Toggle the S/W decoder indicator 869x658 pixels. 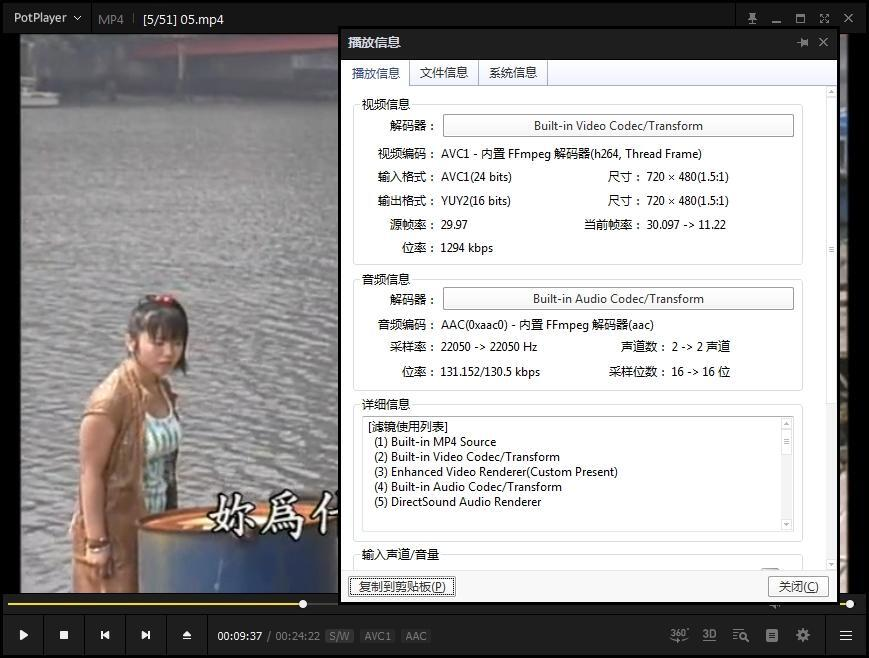339,636
